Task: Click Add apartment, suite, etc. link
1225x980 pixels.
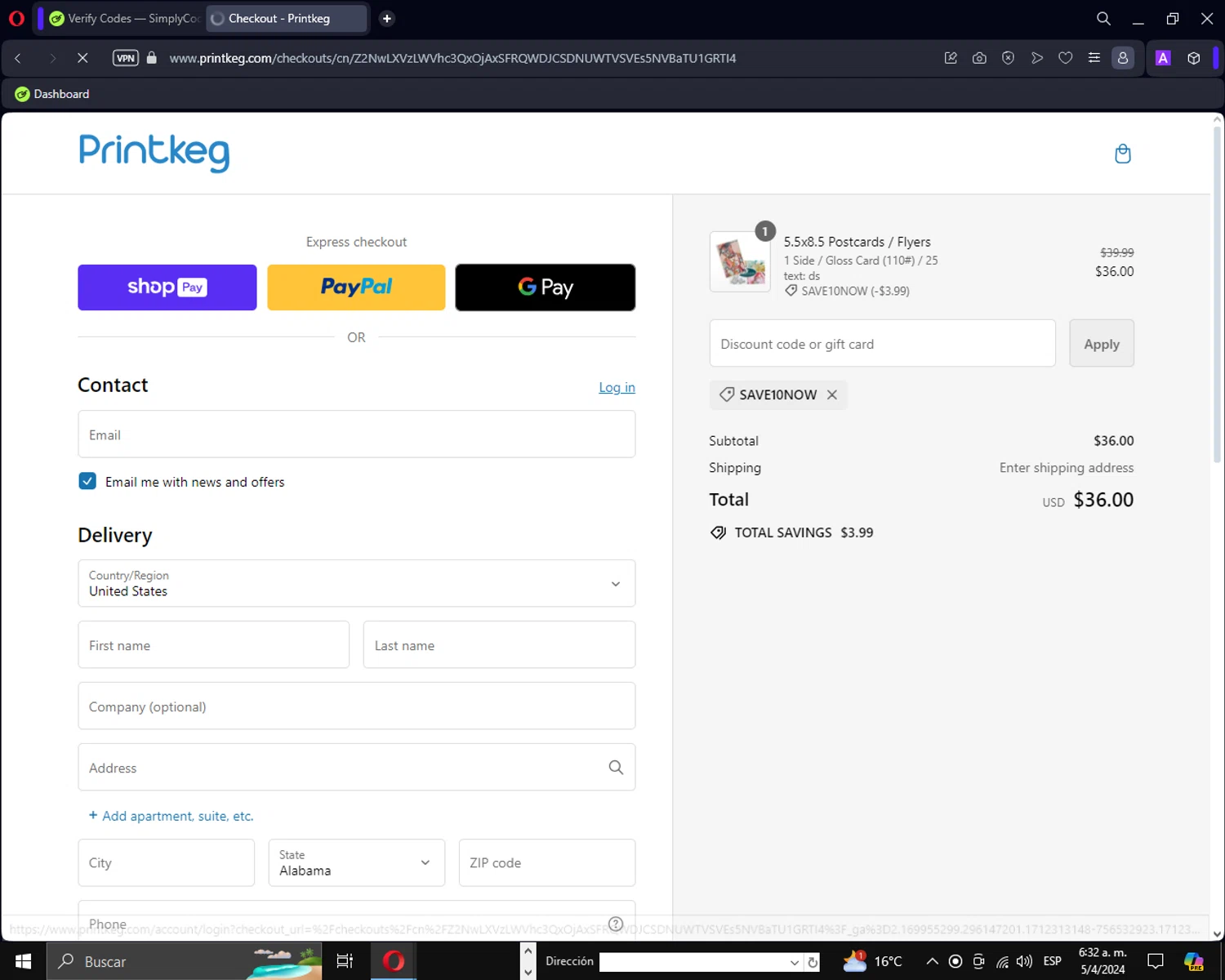Action: 171,815
